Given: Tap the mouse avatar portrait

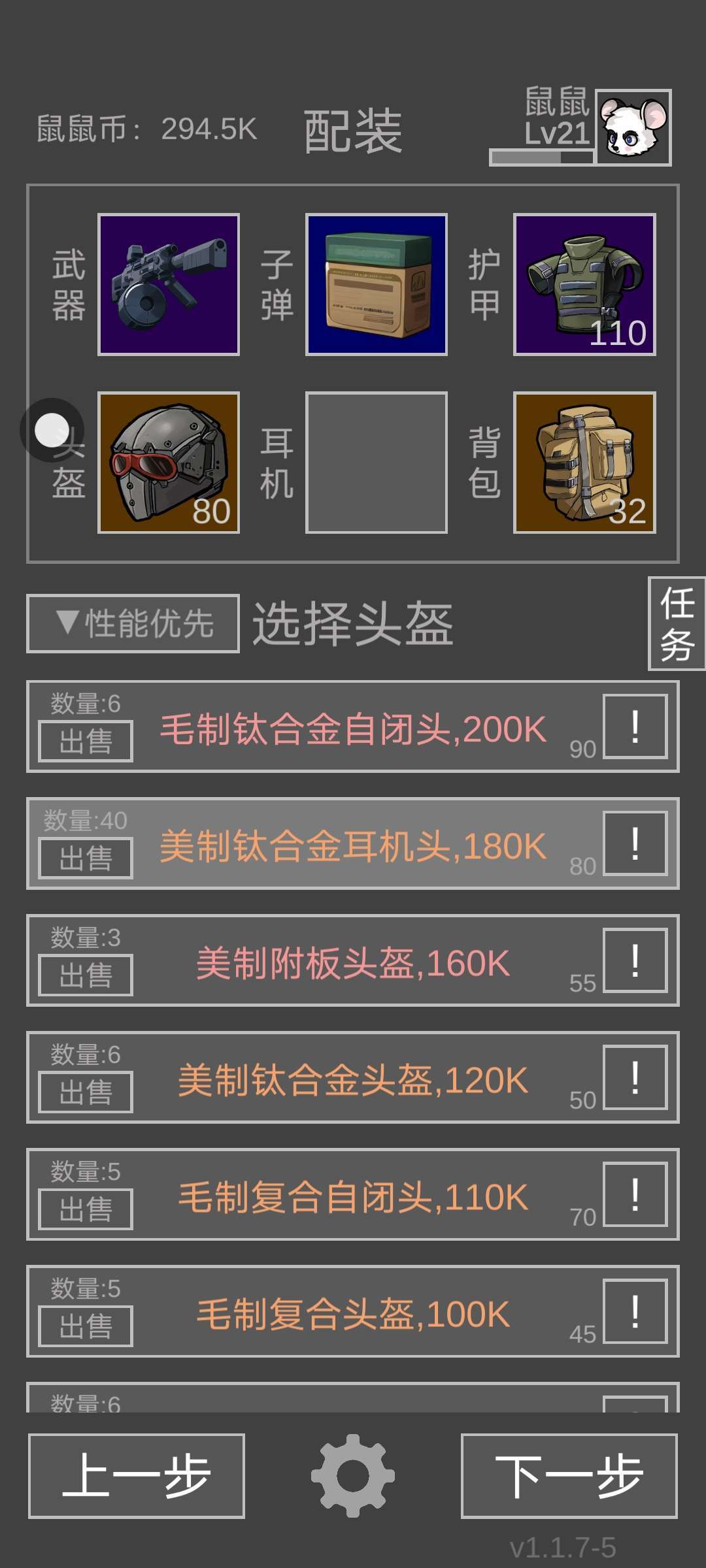Looking at the screenshot, I should pos(633,127).
